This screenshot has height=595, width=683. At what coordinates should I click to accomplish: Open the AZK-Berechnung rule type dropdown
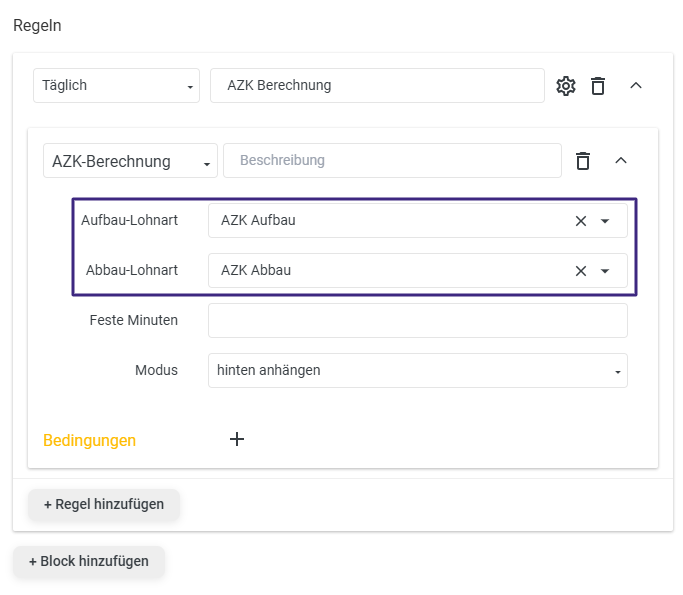point(130,161)
